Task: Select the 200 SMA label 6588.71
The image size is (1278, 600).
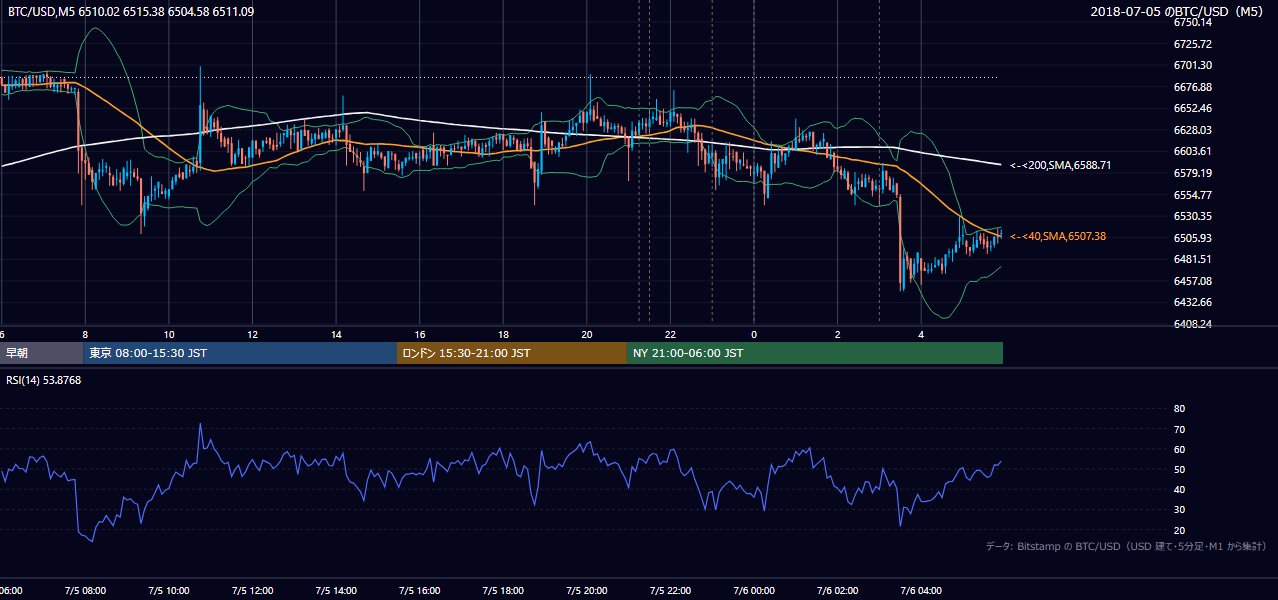Action: point(1060,165)
